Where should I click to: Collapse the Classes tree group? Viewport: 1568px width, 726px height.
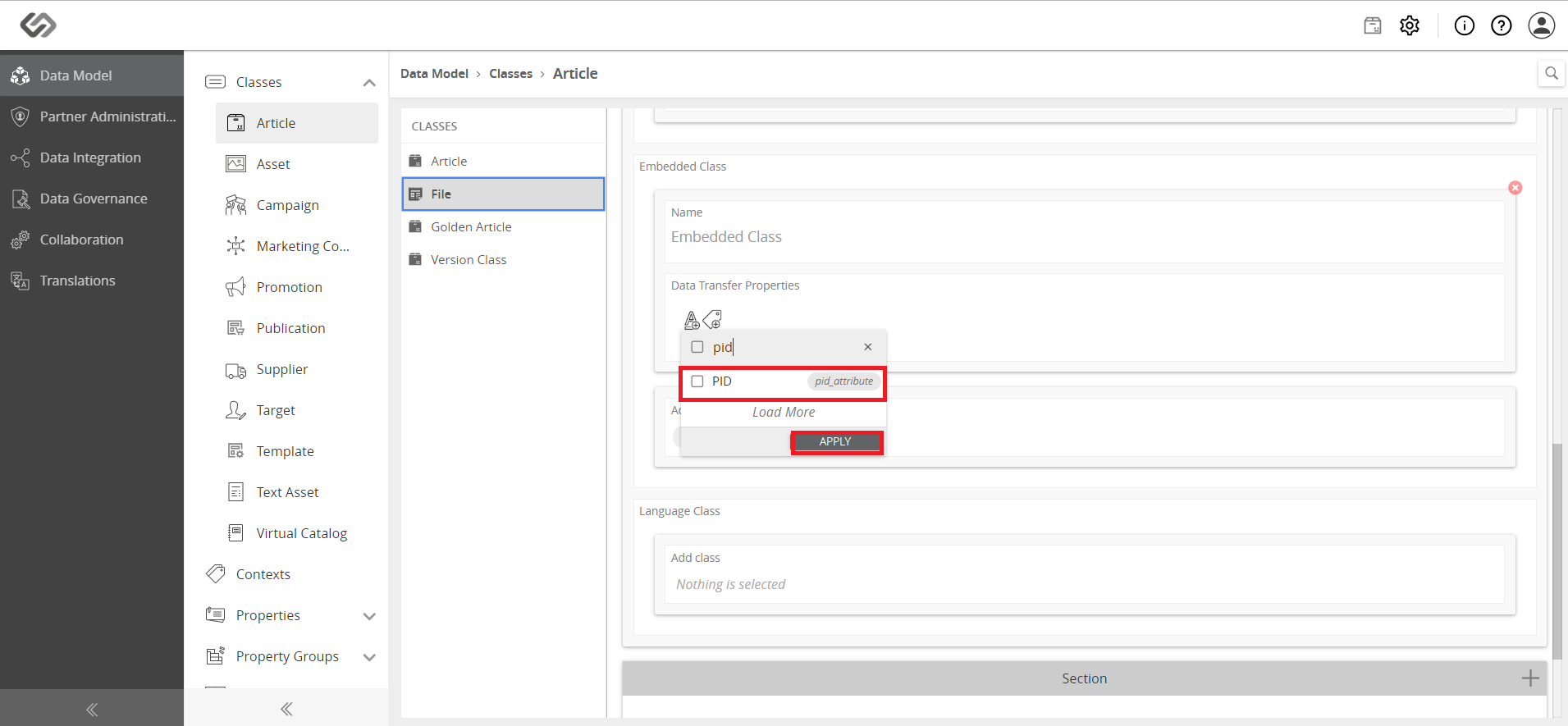coord(369,82)
